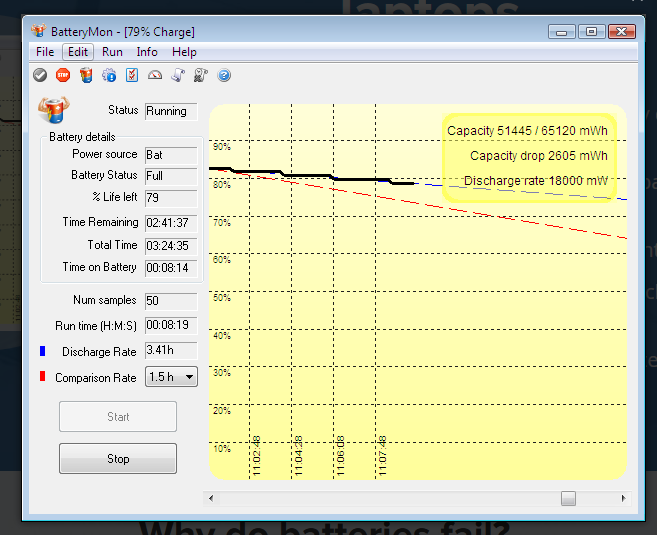Open the Edit menu

click(x=78, y=52)
